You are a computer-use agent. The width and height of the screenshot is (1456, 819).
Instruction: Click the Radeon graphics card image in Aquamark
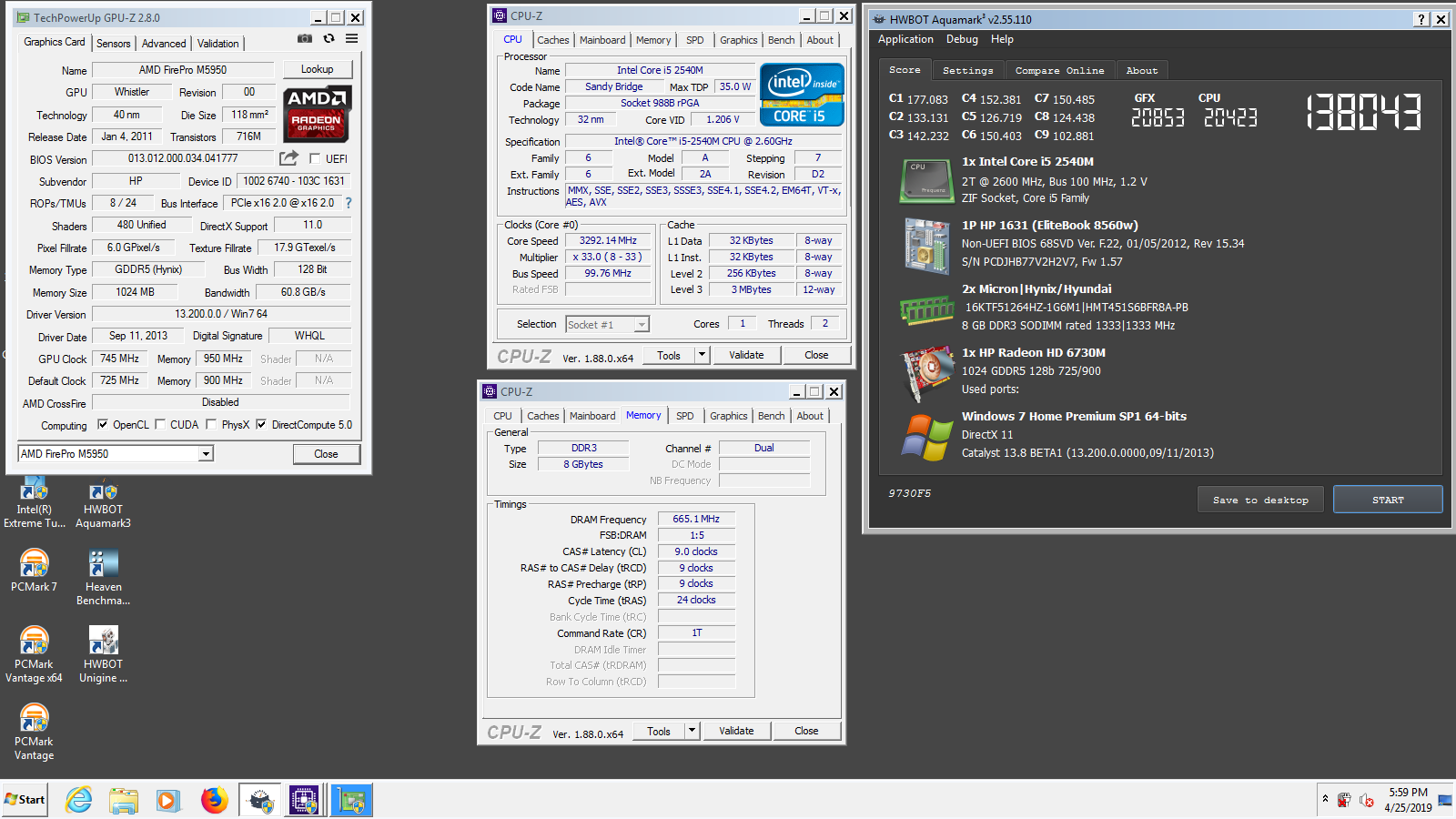pos(926,373)
